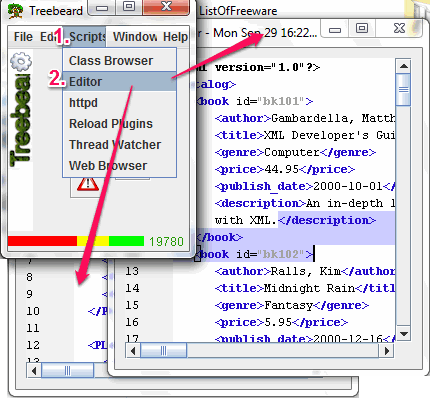Click the horizontal scroll left arrow in front editor
Screen dimensions: 430x398
pyautogui.click(x=133, y=351)
